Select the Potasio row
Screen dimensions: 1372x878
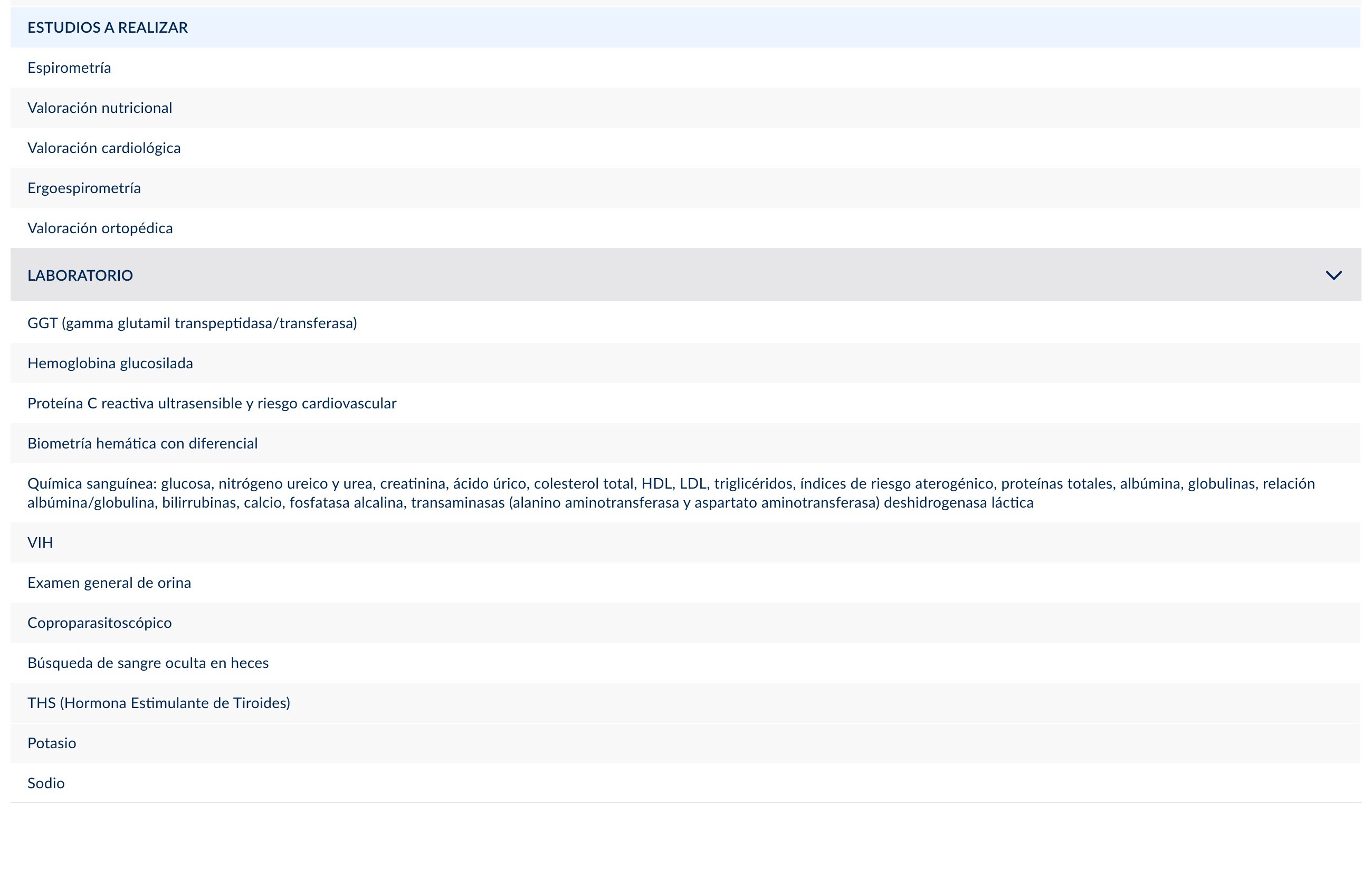coord(685,743)
